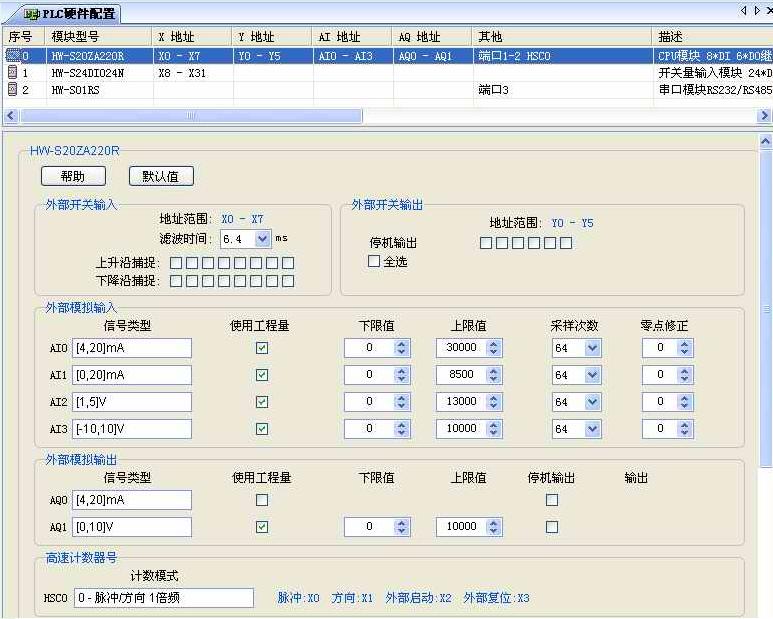Select the PLC硬件配置 tab
Screen dimensions: 773x619
point(70,14)
